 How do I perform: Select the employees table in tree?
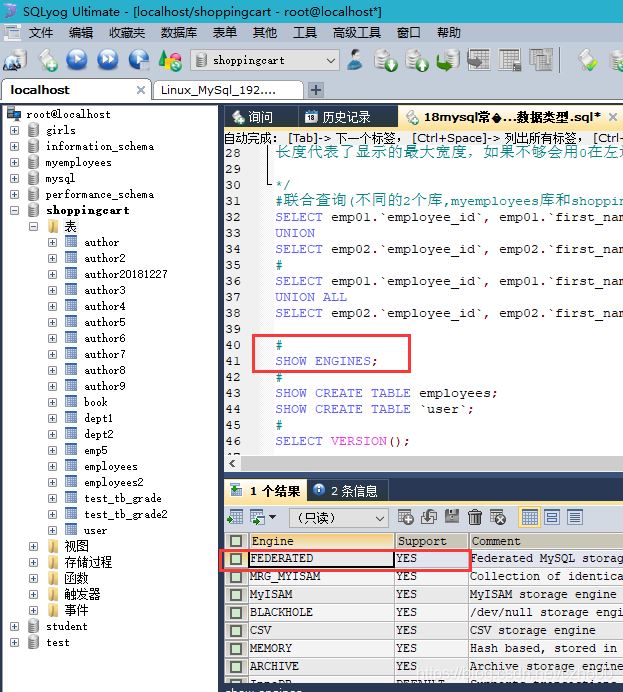pos(110,466)
